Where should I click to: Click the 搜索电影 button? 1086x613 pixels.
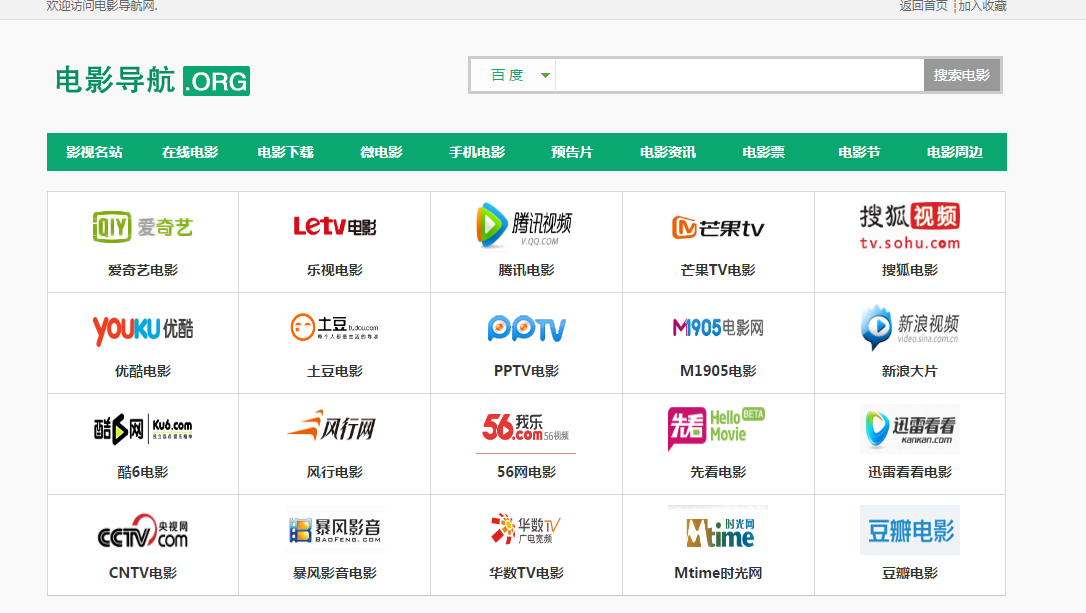[962, 75]
